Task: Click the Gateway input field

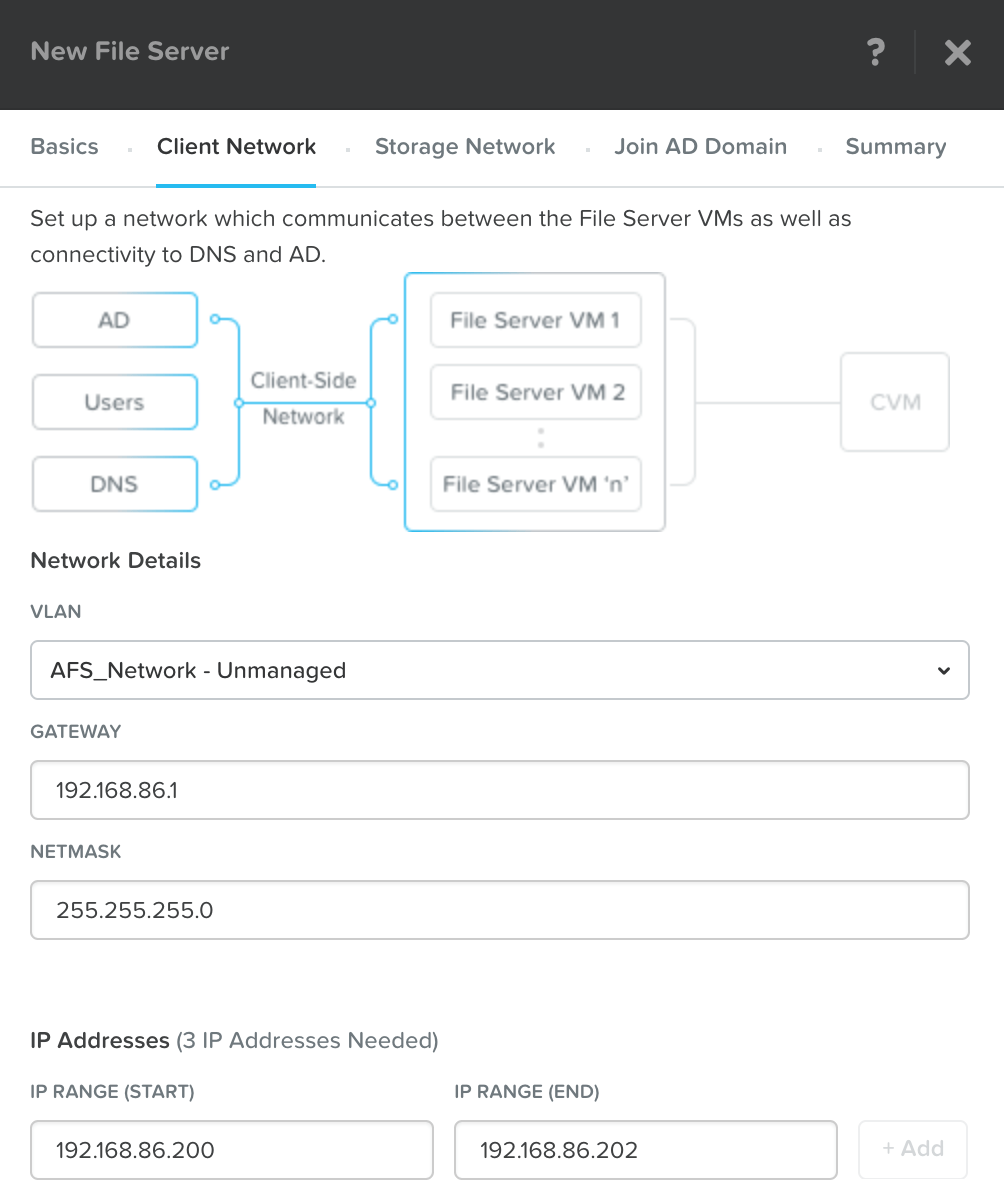Action: point(500,790)
